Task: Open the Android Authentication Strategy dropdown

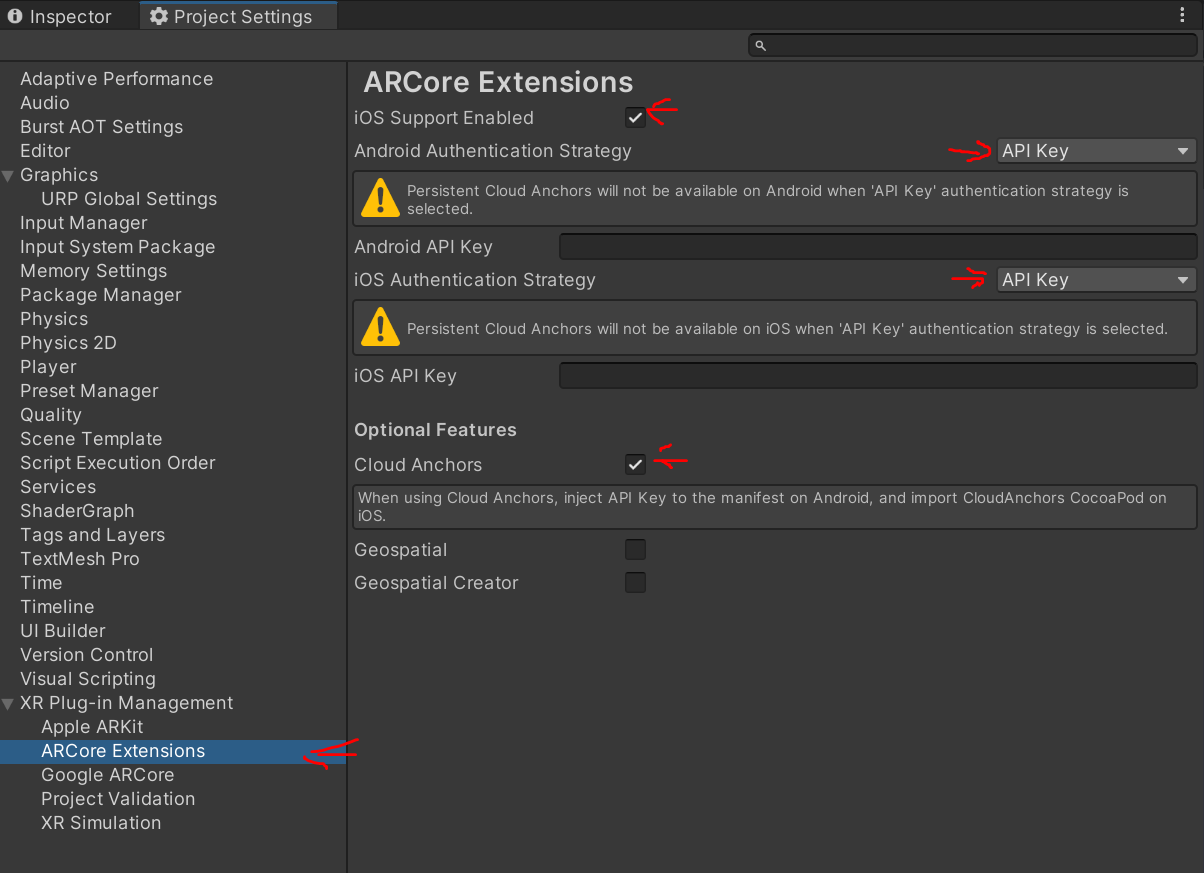Action: pyautogui.click(x=1096, y=151)
